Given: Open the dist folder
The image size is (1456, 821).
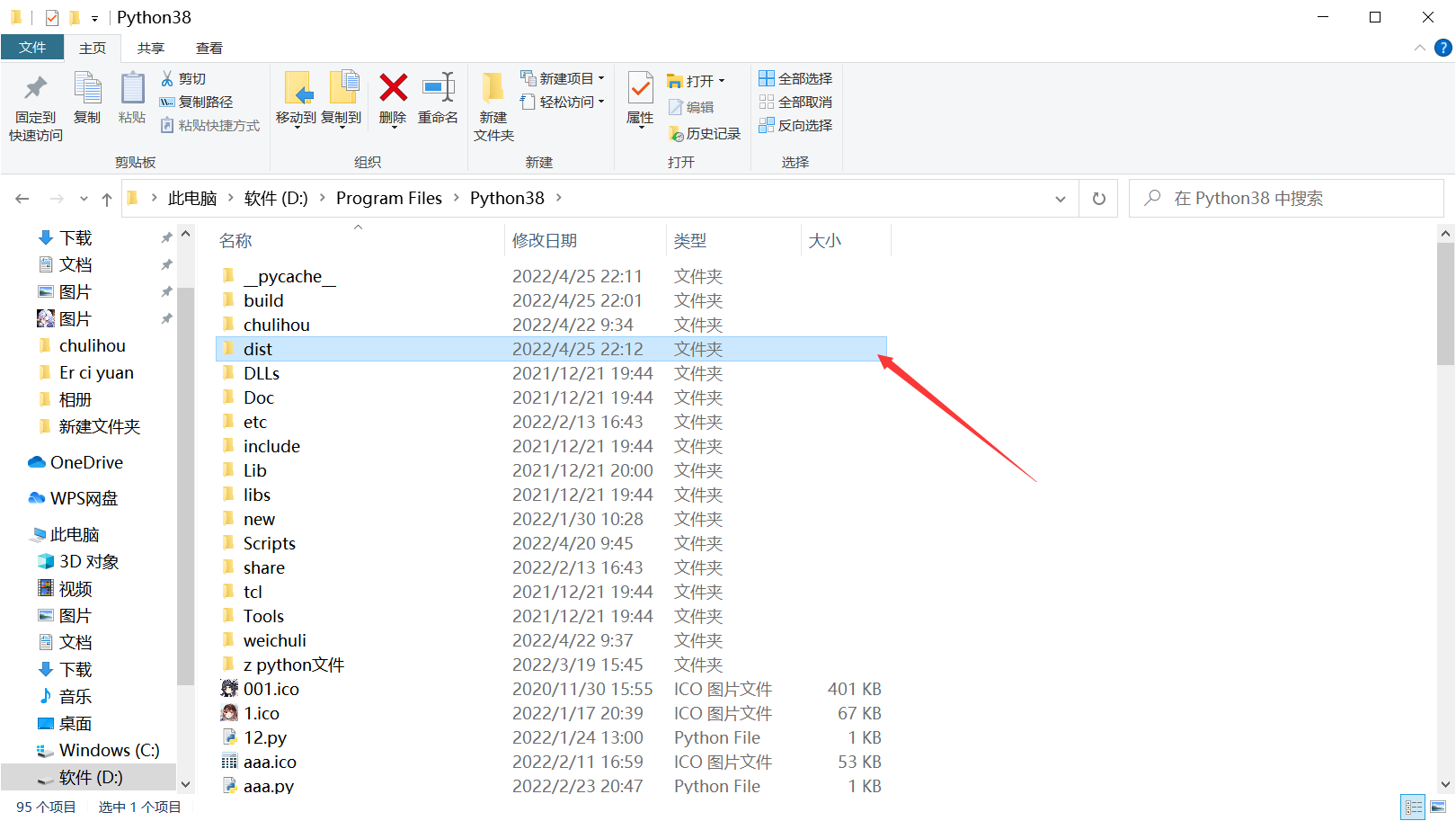Looking at the screenshot, I should click(x=259, y=349).
